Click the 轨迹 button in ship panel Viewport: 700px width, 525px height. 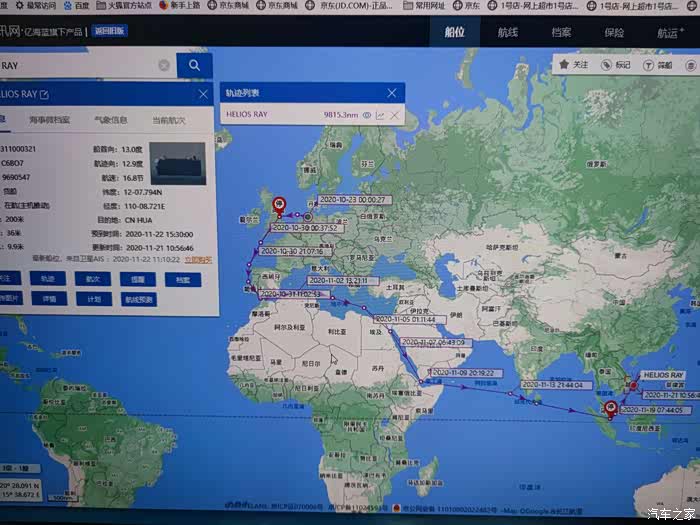click(48, 279)
